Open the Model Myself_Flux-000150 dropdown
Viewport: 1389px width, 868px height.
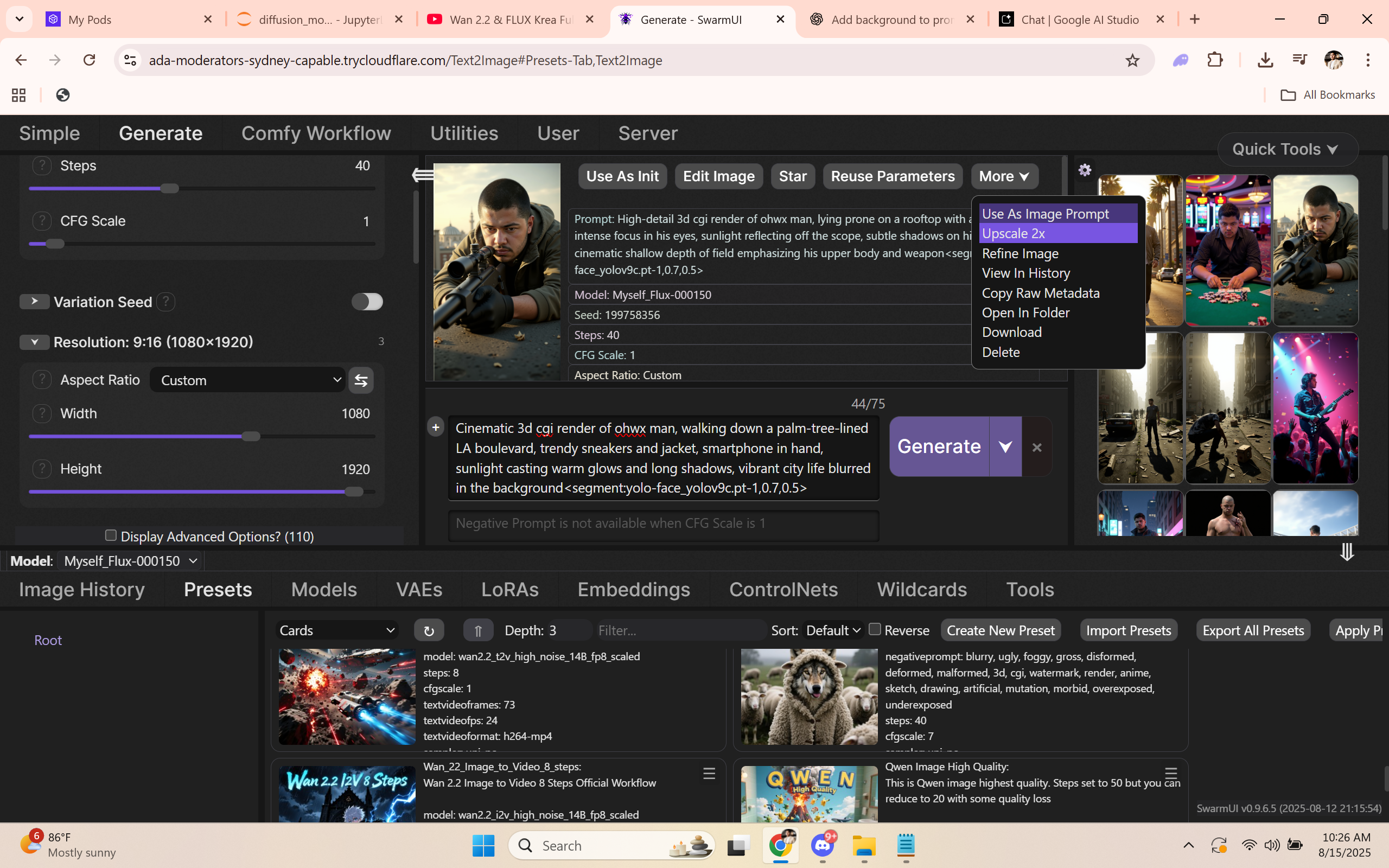click(x=130, y=561)
